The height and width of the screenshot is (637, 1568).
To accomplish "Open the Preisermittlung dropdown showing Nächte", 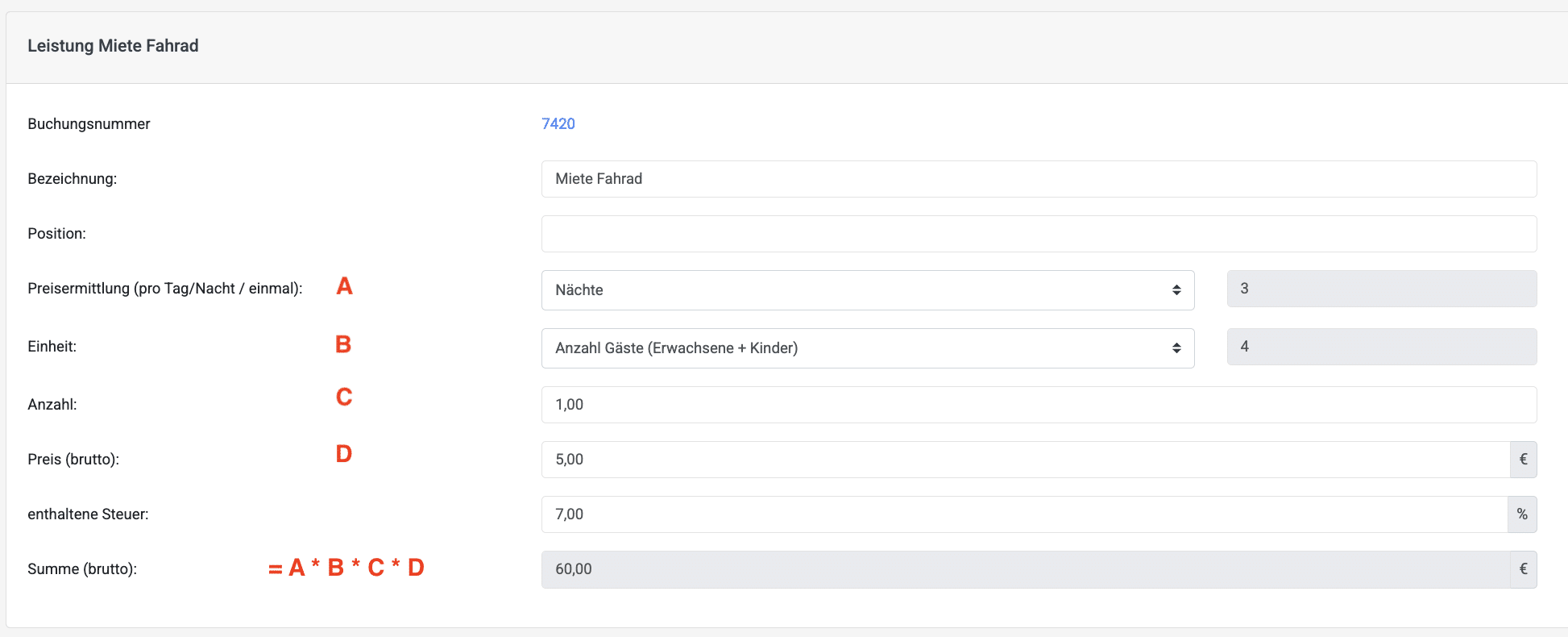I will click(x=867, y=290).
